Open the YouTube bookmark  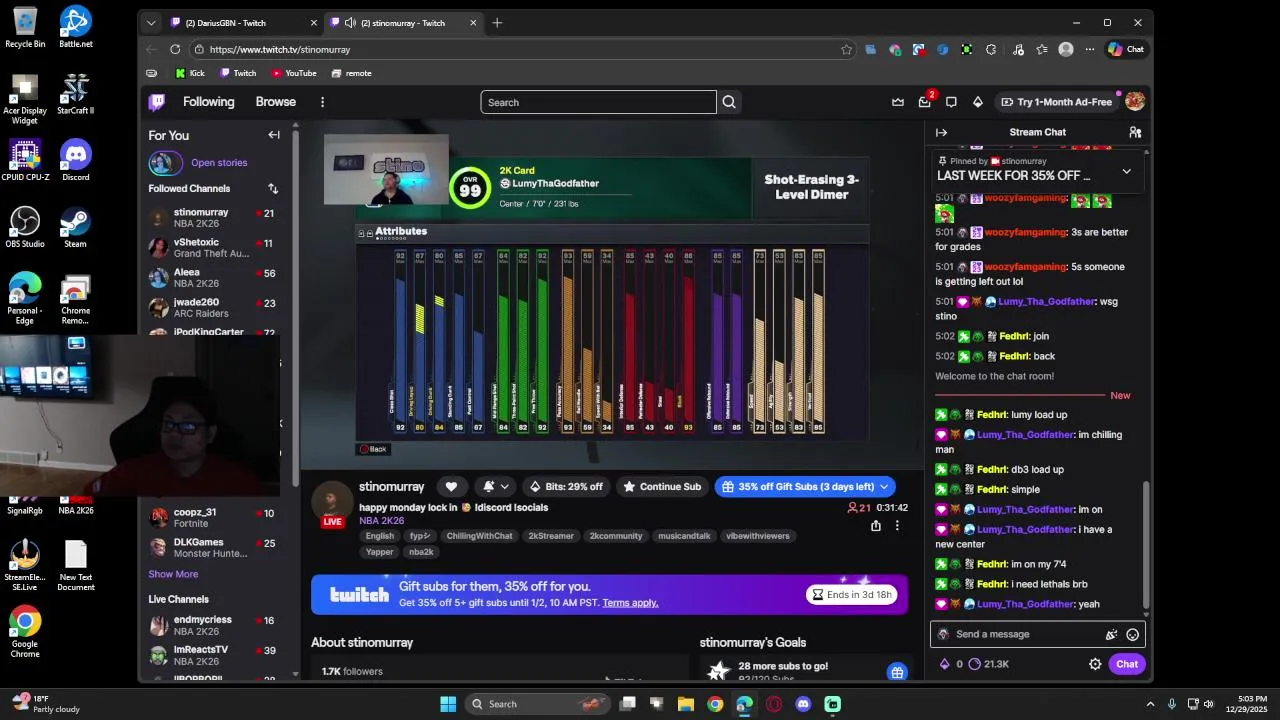click(x=294, y=73)
